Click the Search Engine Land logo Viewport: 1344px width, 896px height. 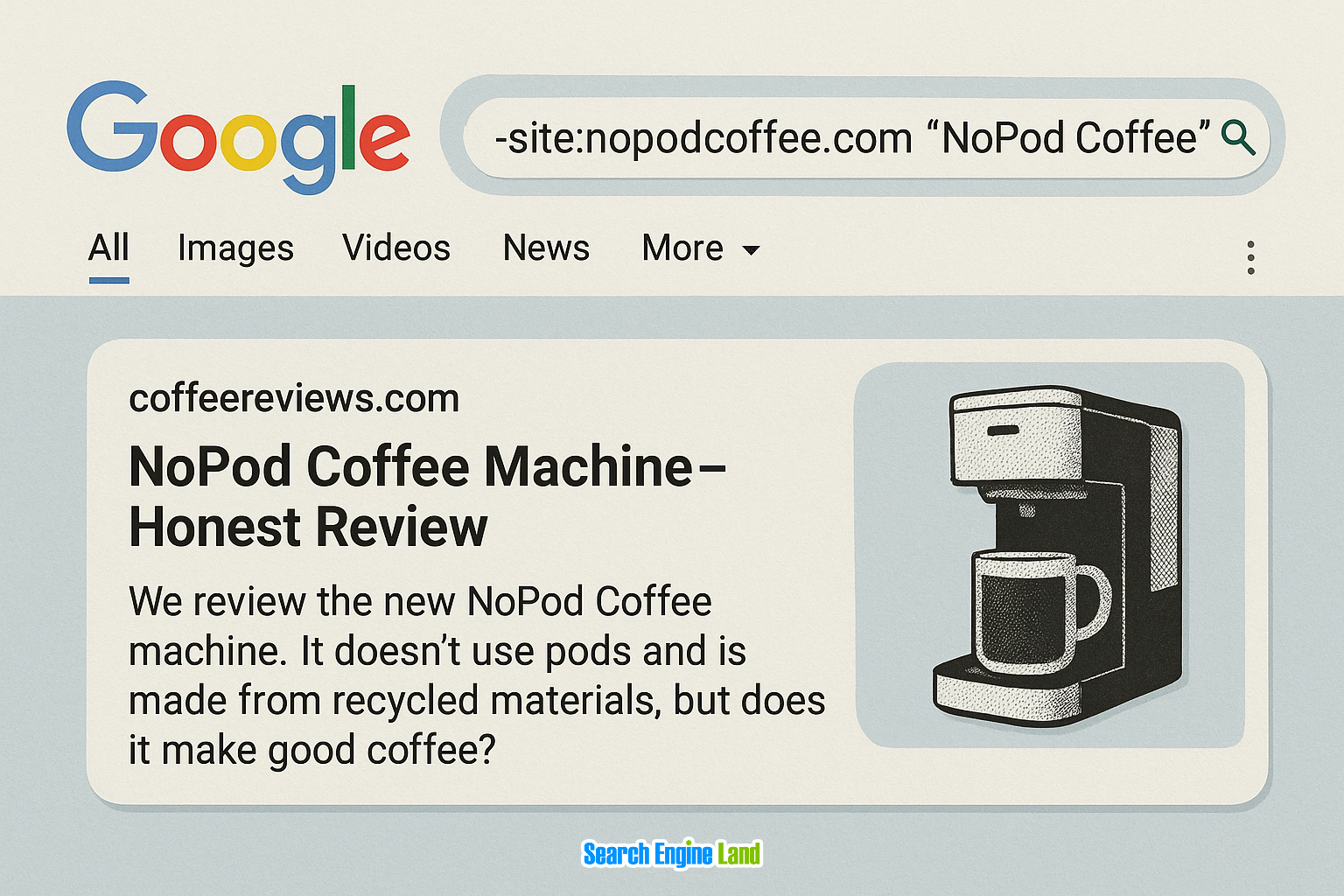tap(672, 853)
